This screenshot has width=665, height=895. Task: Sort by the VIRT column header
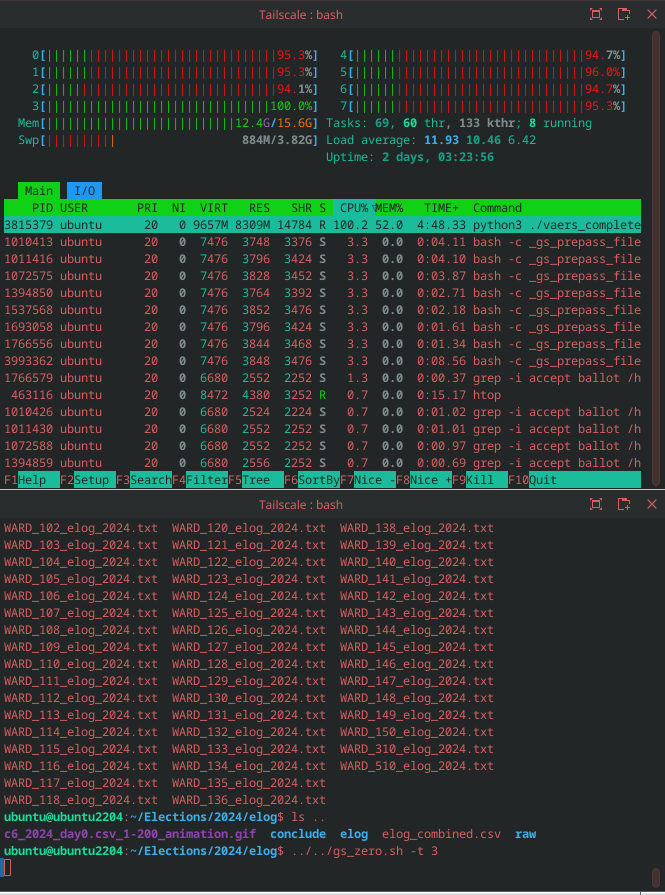213,208
